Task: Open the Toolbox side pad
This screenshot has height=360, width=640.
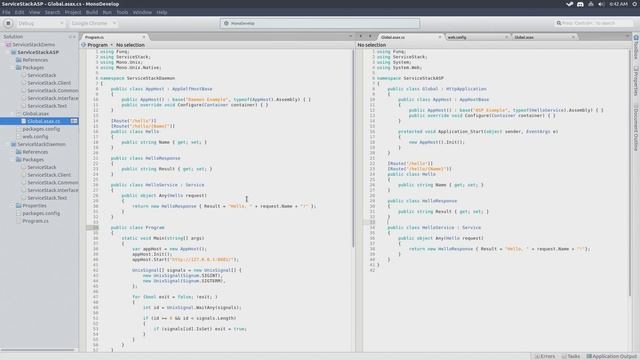Action: (x=636, y=48)
